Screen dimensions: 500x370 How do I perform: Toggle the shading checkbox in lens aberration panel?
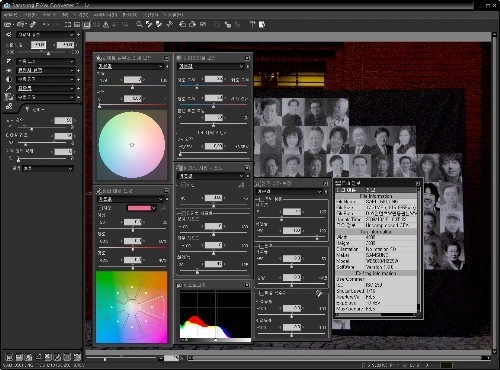tap(183, 184)
